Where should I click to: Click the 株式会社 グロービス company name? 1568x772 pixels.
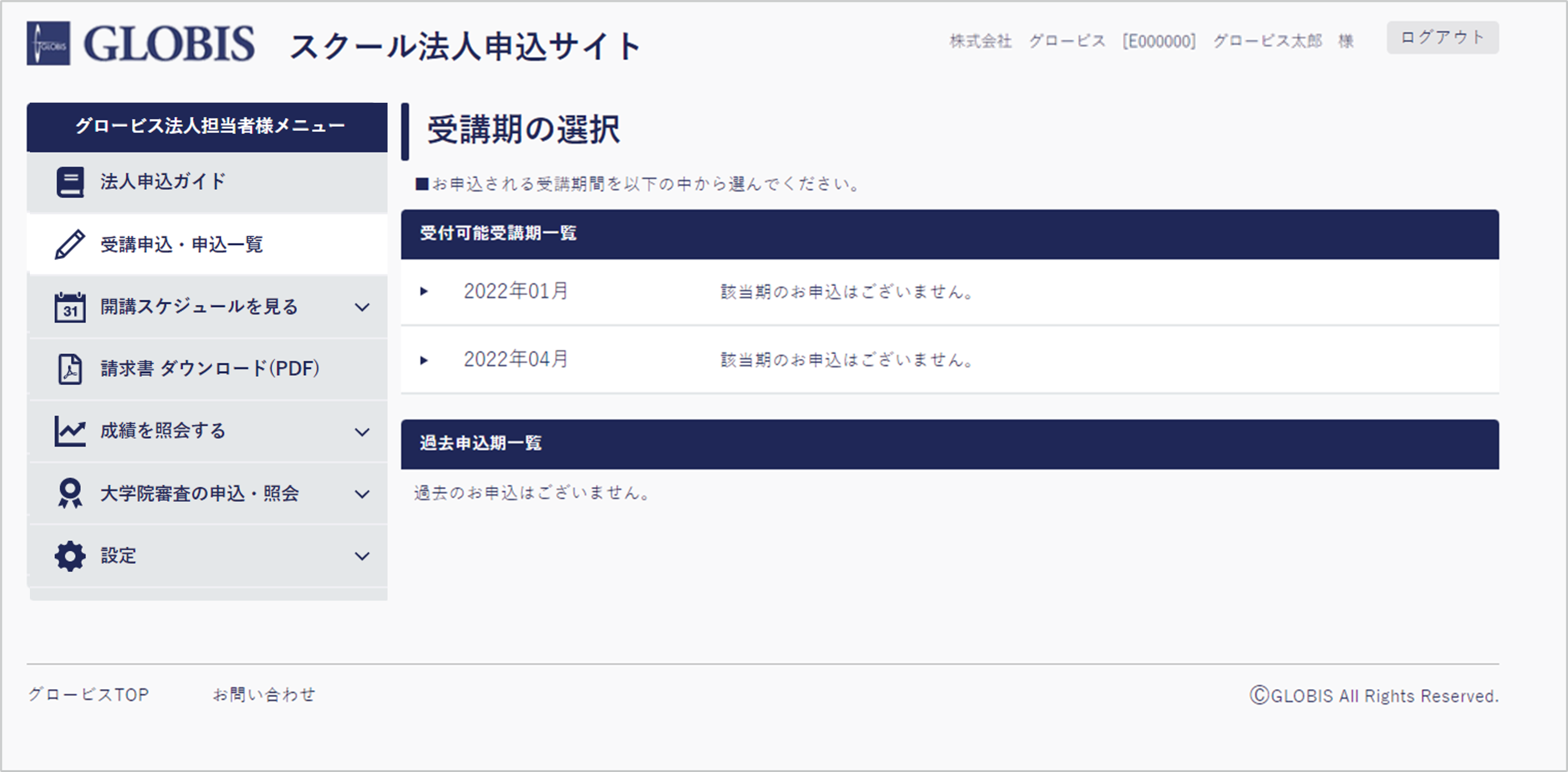pos(1027,41)
